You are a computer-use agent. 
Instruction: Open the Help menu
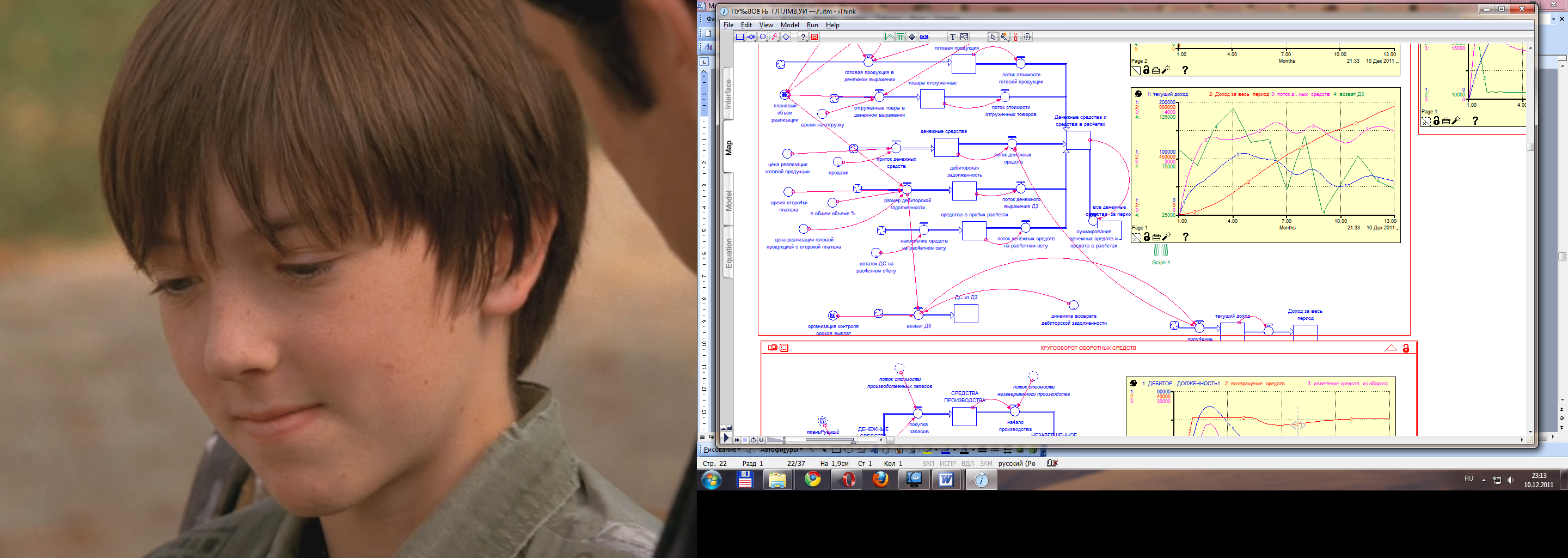tap(832, 25)
